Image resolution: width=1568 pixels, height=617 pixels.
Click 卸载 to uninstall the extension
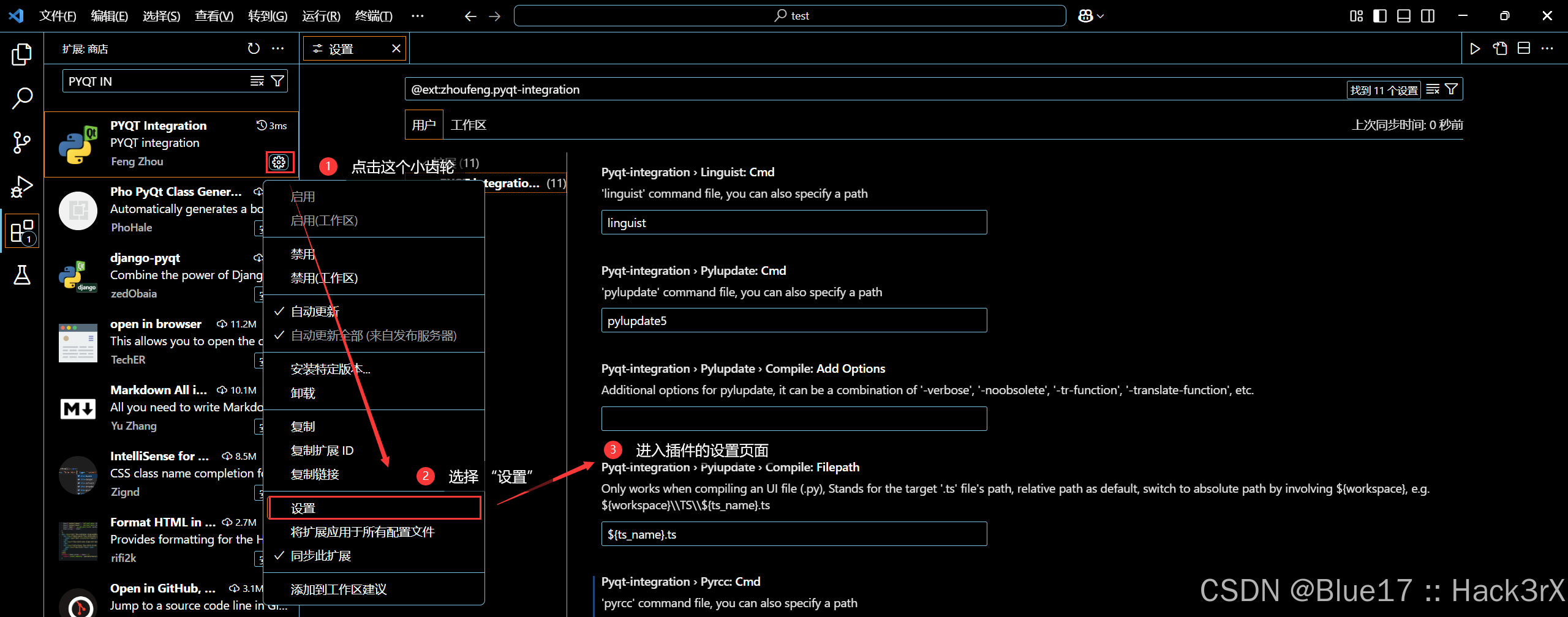click(302, 392)
